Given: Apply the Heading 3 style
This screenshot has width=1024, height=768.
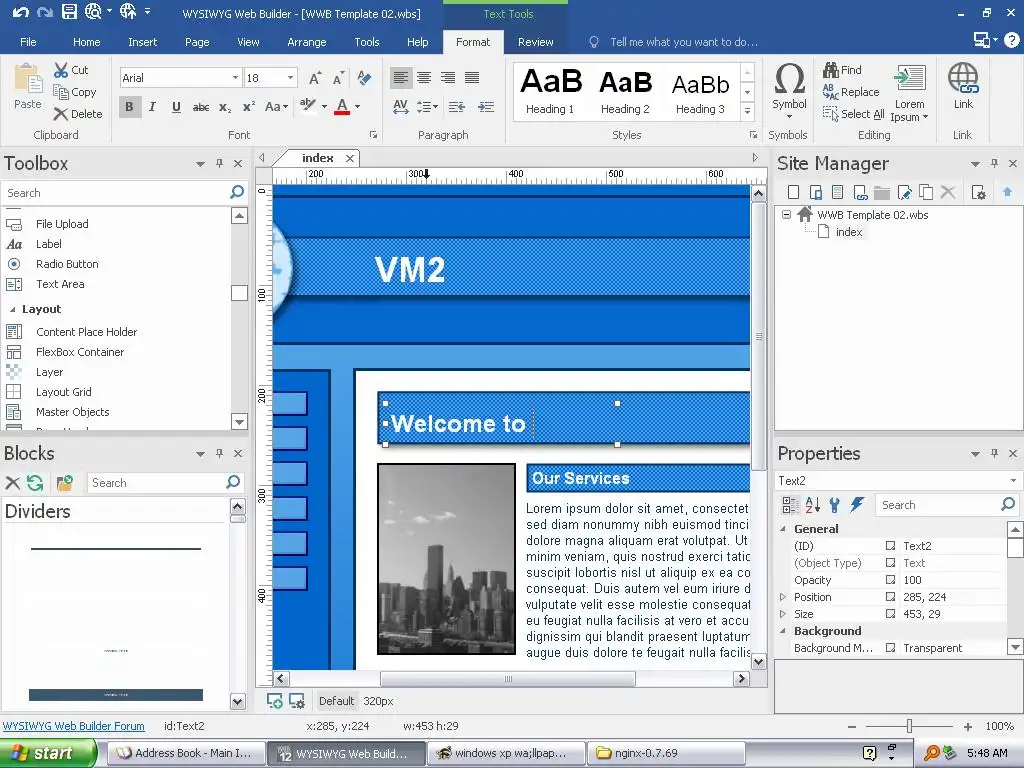Looking at the screenshot, I should 700,91.
